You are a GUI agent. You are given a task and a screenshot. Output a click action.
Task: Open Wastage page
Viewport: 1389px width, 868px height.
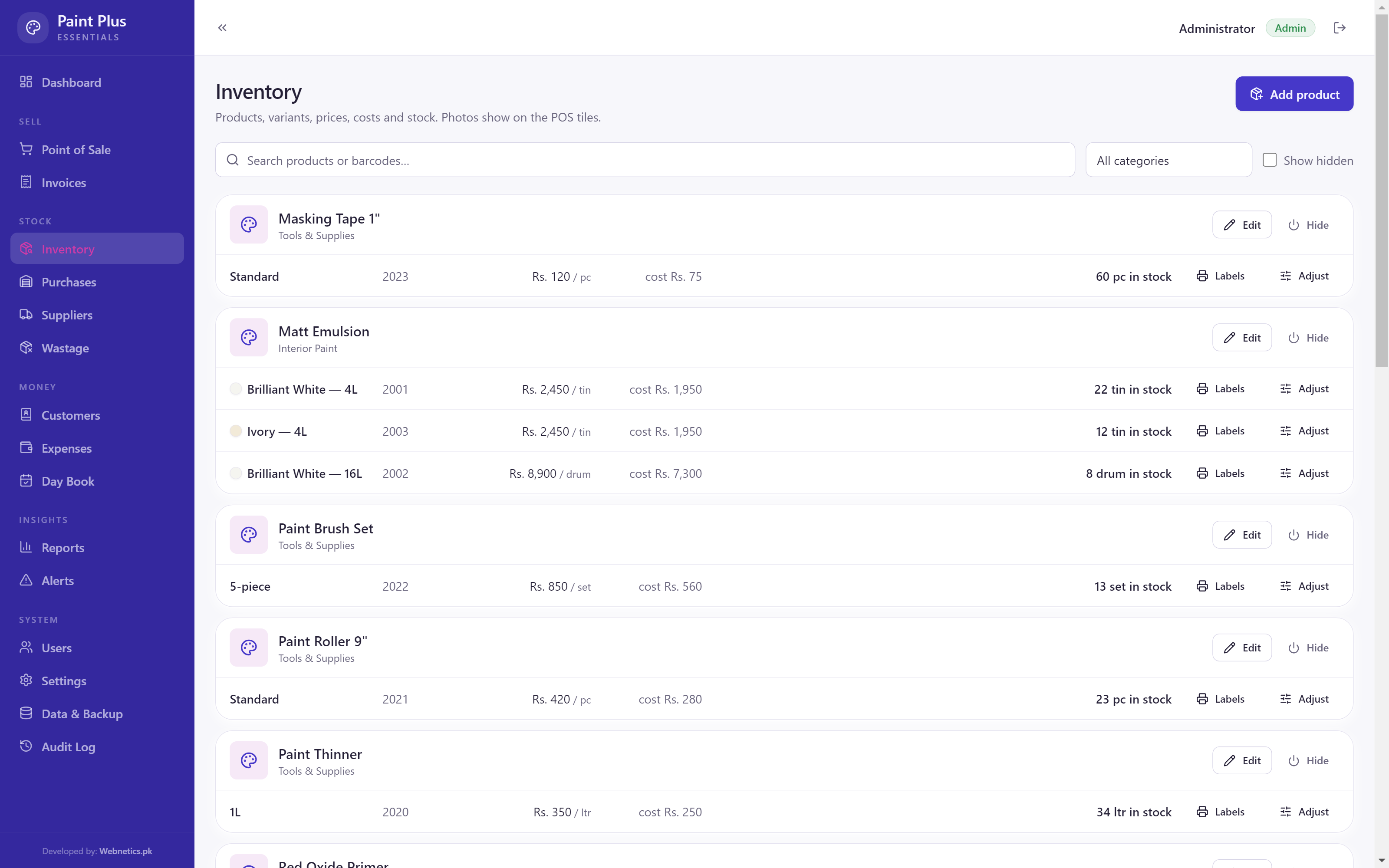97,348
